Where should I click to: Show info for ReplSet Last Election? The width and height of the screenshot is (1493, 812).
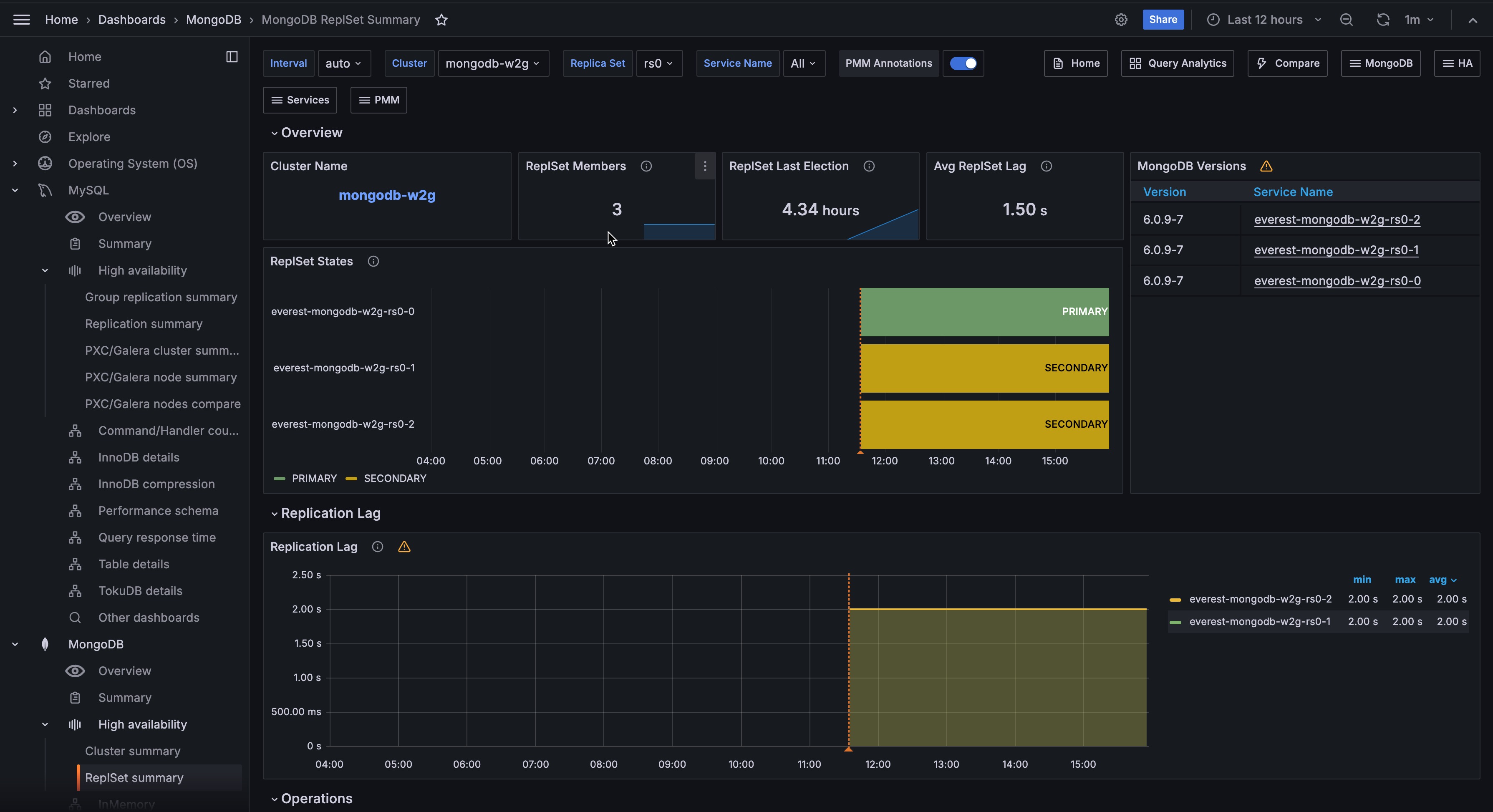point(869,166)
